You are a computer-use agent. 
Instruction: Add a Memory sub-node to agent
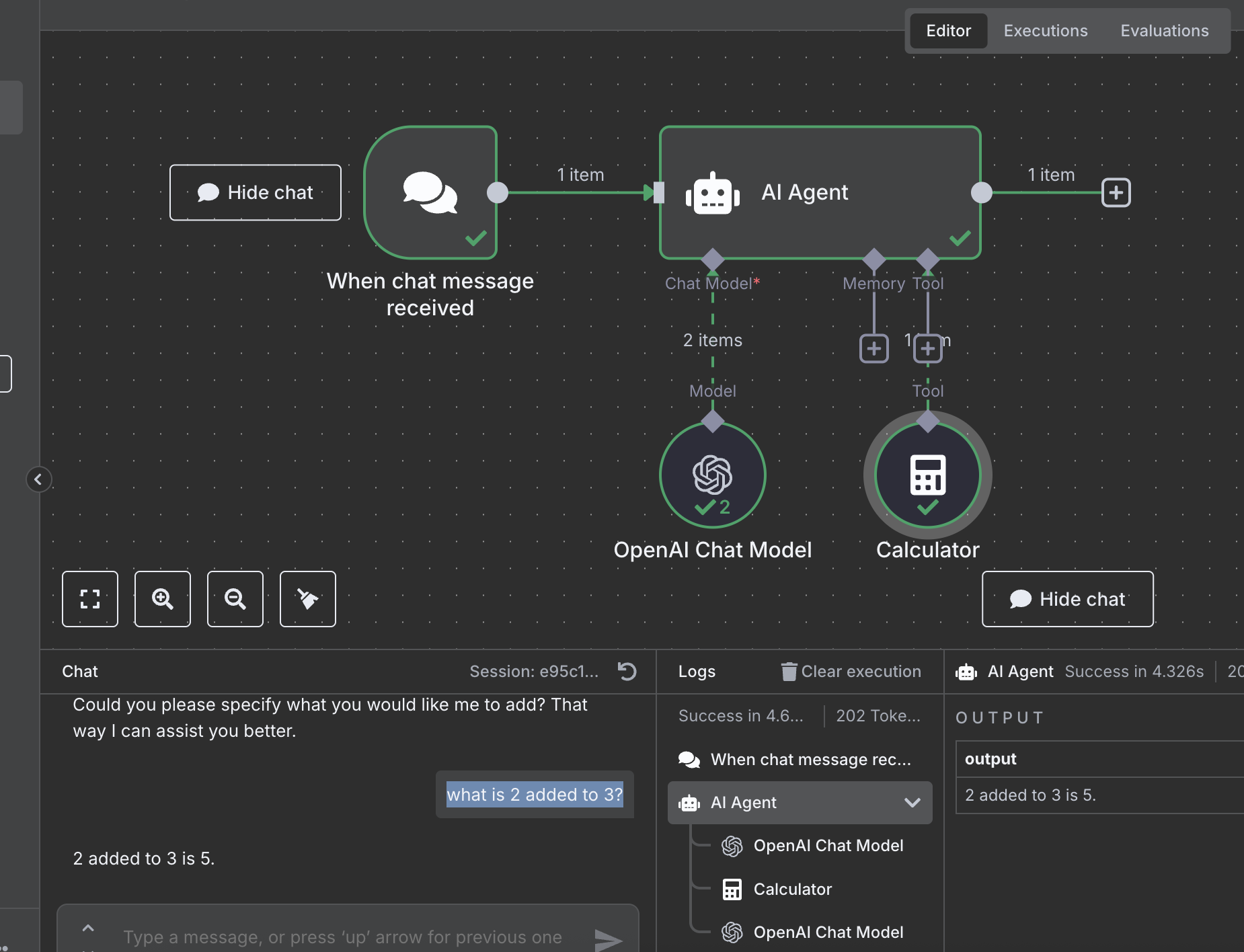874,349
